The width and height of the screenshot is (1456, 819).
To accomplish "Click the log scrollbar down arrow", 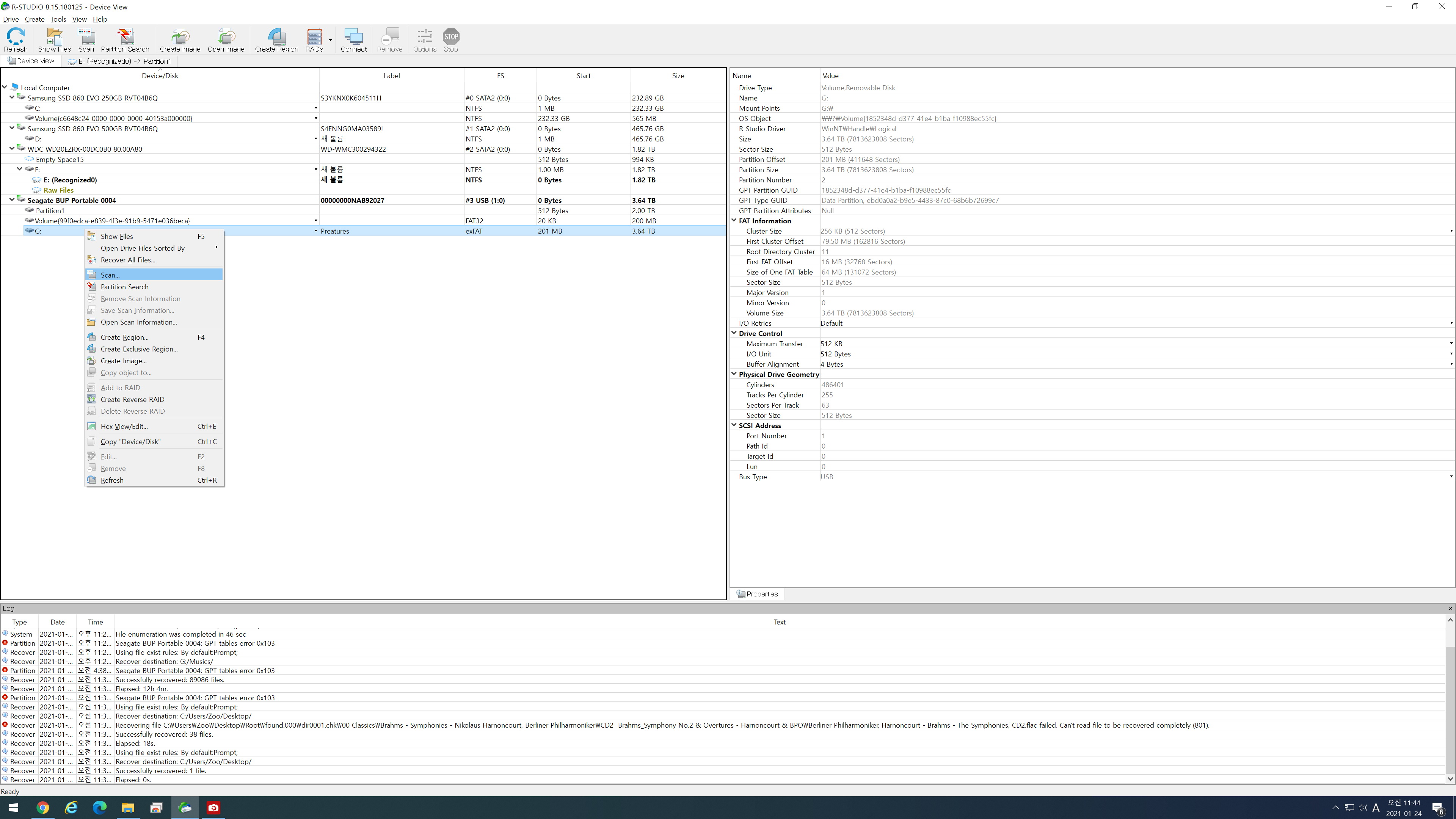I will [1450, 779].
